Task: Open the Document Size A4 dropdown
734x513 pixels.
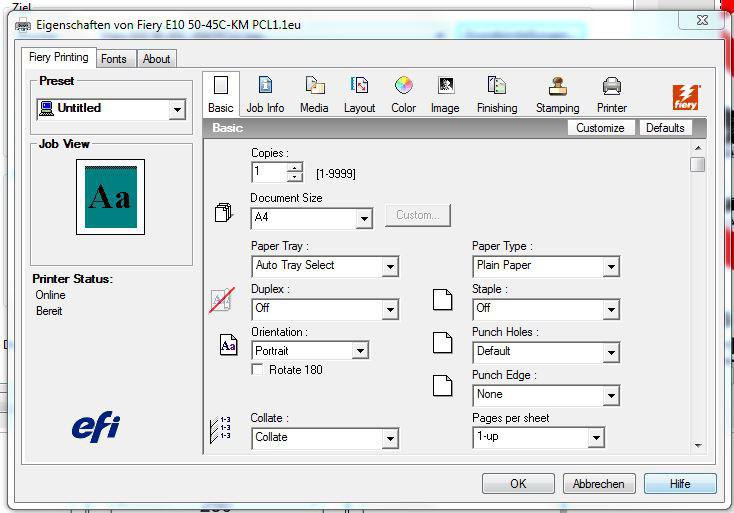Action: (364, 218)
